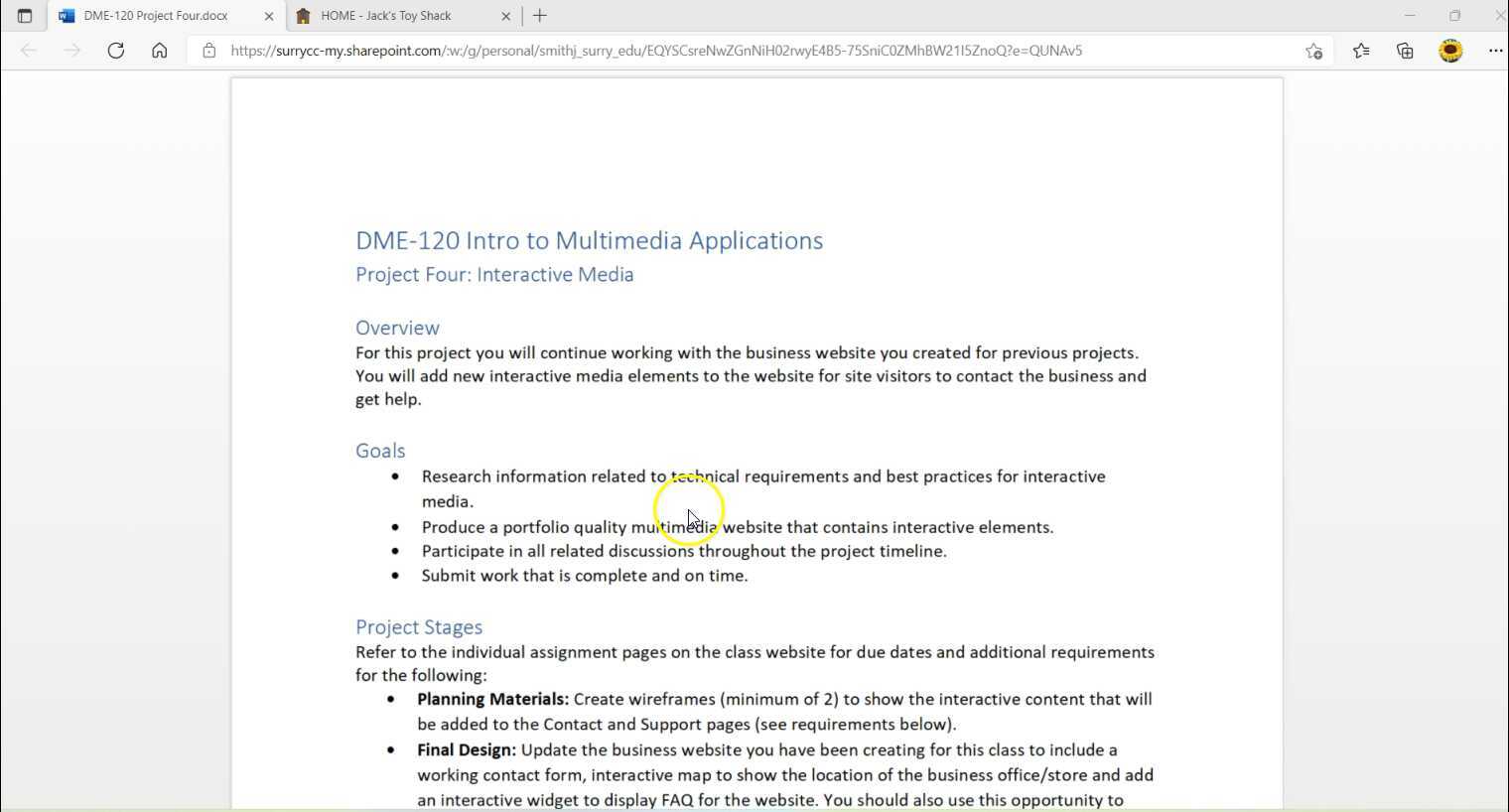Click the address bar URL
The image size is (1509, 812).
655,50
